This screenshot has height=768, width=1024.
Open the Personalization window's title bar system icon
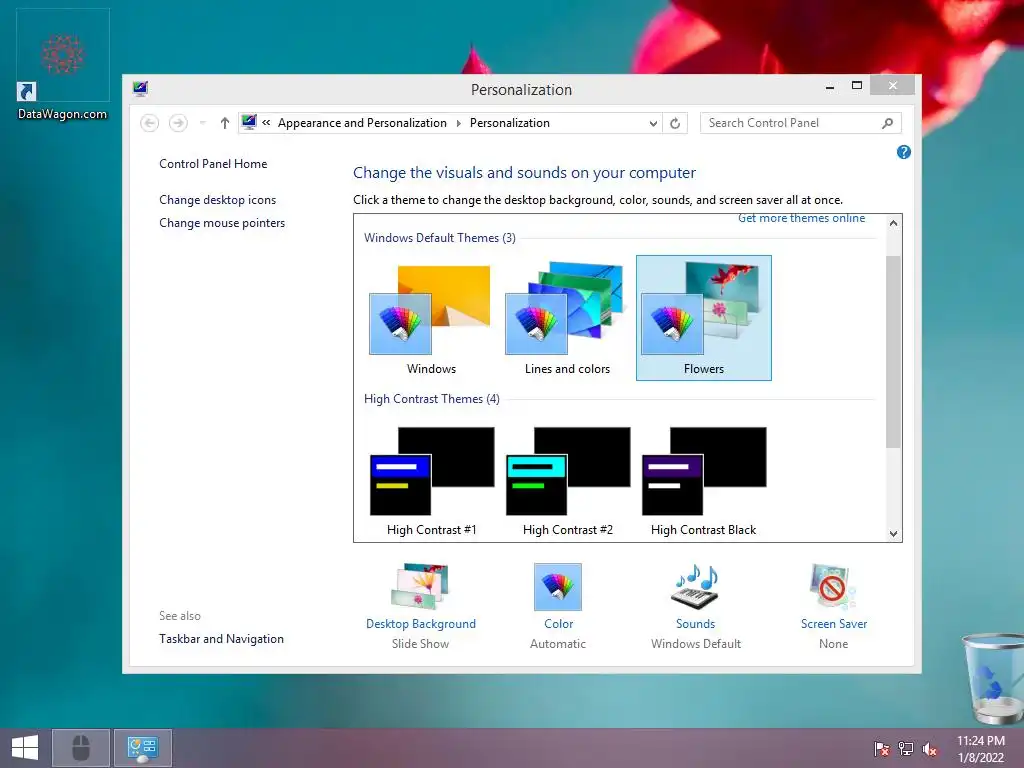point(140,89)
